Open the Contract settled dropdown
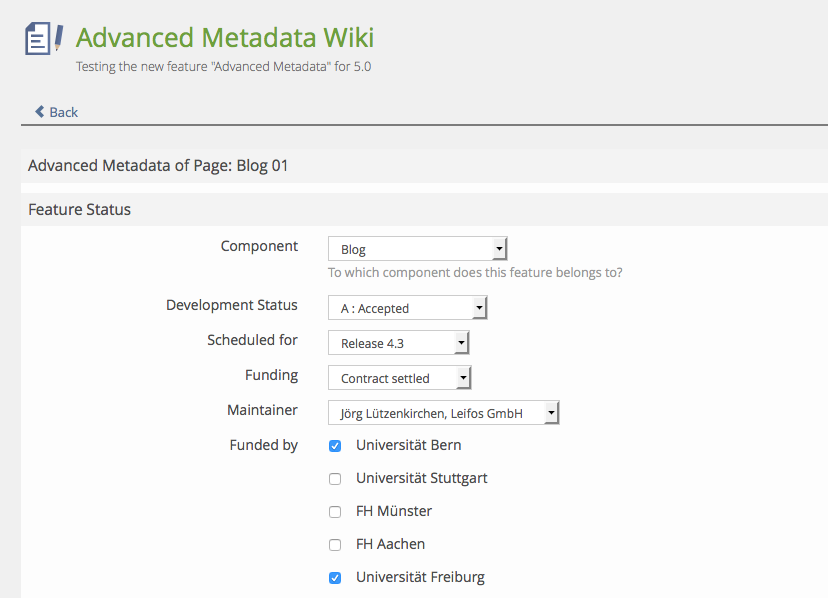 [400, 378]
